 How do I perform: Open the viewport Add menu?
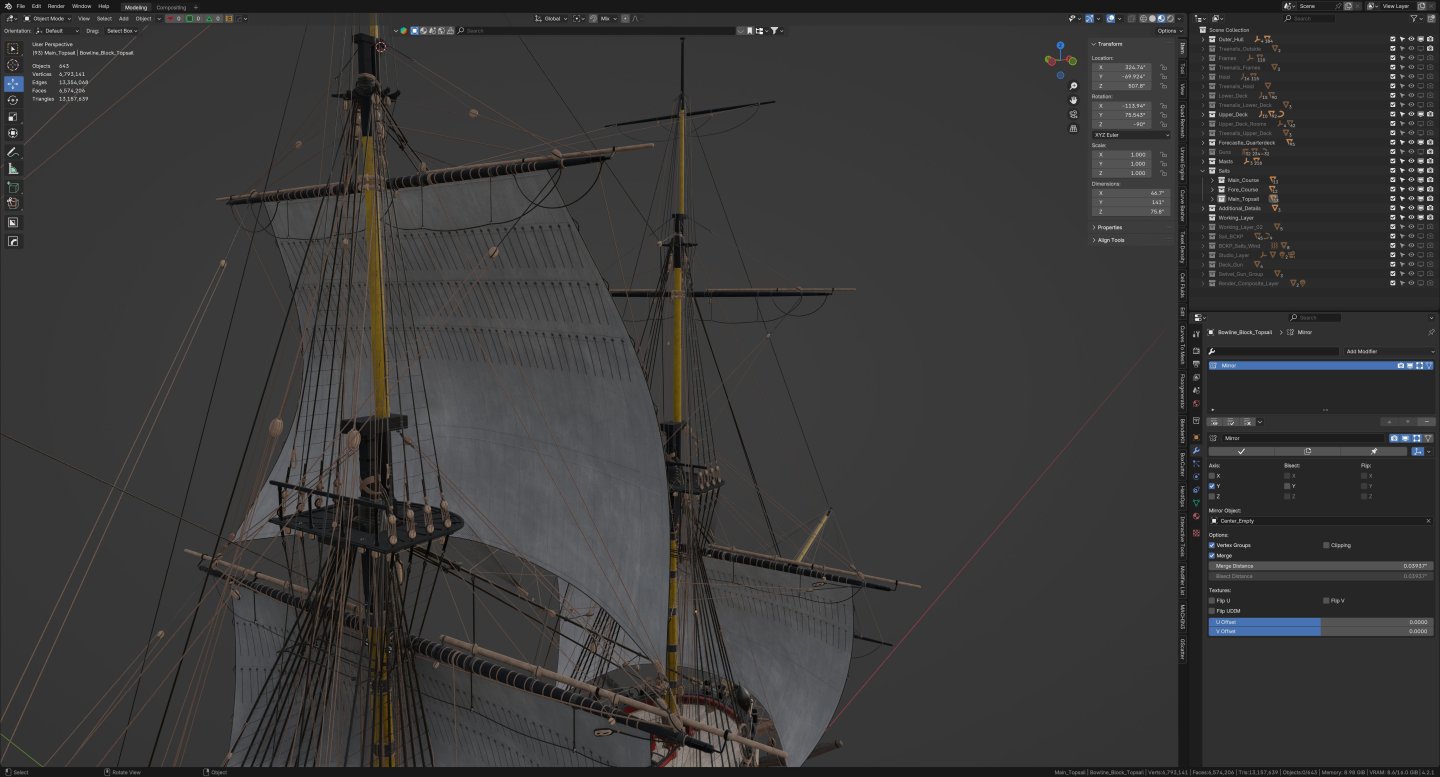pyautogui.click(x=123, y=18)
